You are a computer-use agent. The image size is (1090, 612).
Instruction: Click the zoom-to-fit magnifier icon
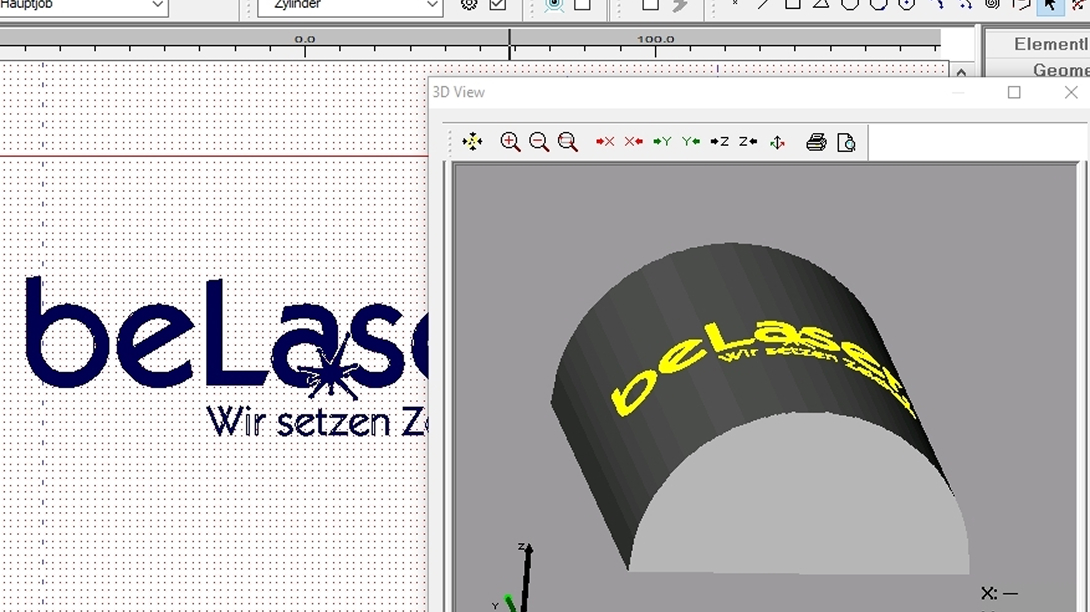(x=568, y=142)
